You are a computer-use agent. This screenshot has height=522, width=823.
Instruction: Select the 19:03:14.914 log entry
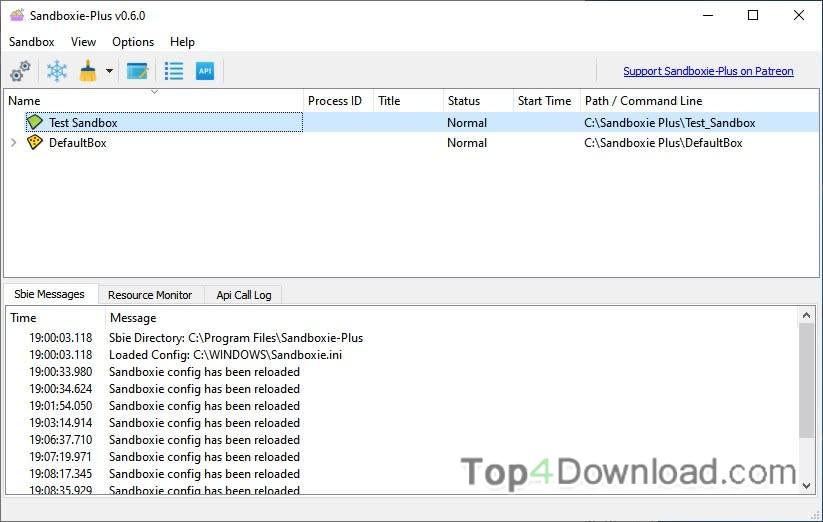[402, 423]
